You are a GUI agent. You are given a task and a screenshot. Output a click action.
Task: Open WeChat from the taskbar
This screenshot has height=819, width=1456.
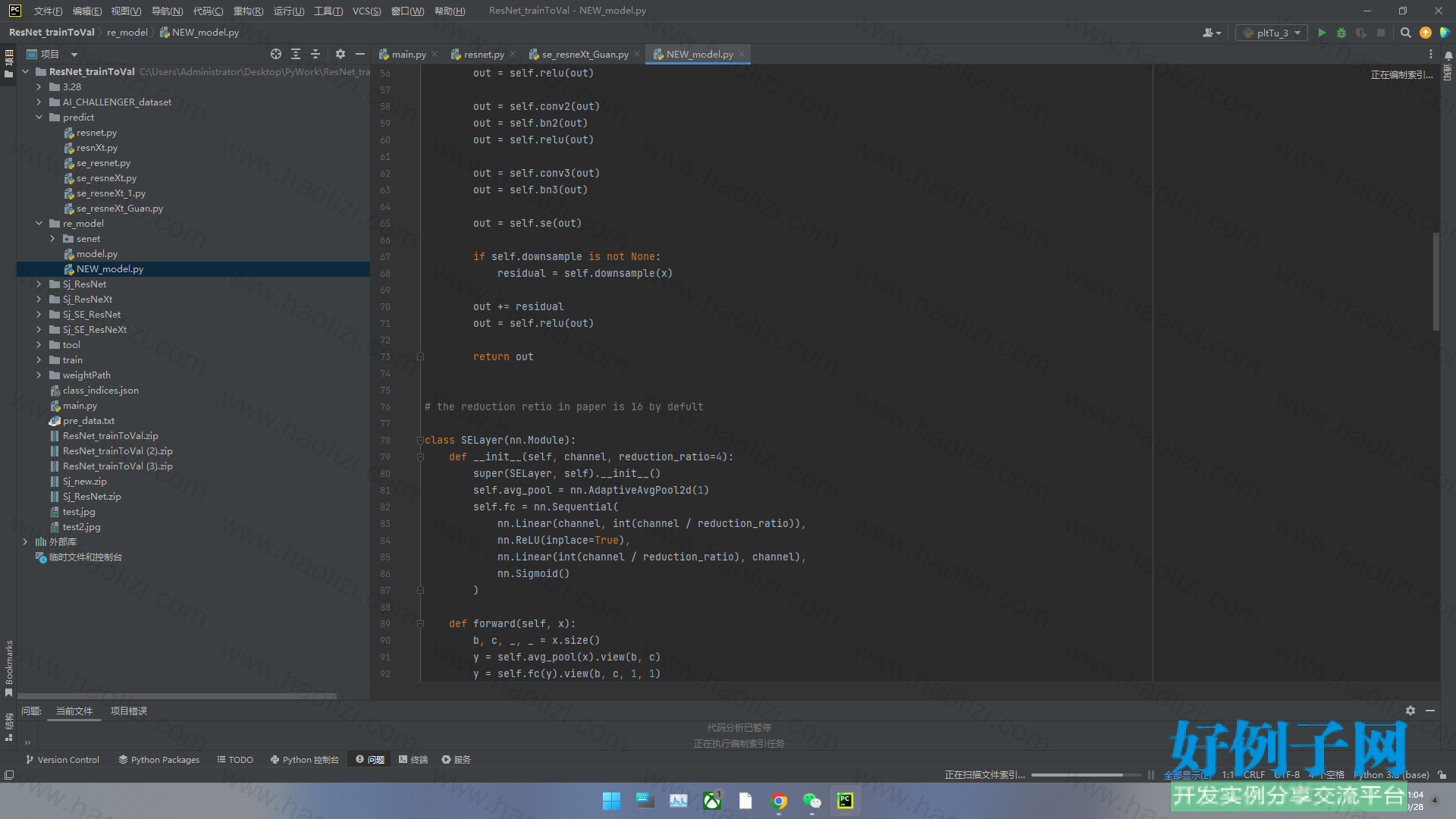[812, 801]
